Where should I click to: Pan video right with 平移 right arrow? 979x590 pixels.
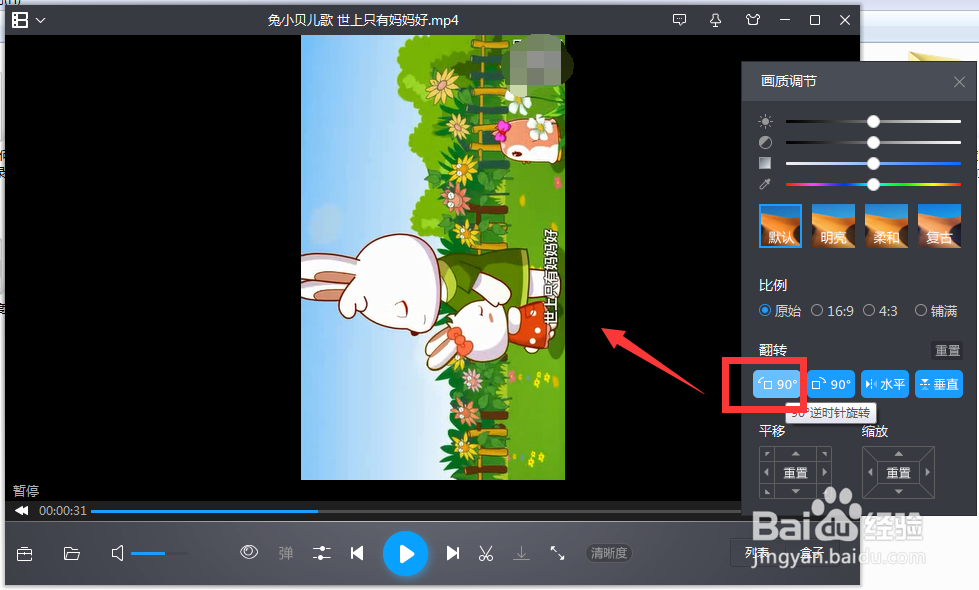[825, 473]
